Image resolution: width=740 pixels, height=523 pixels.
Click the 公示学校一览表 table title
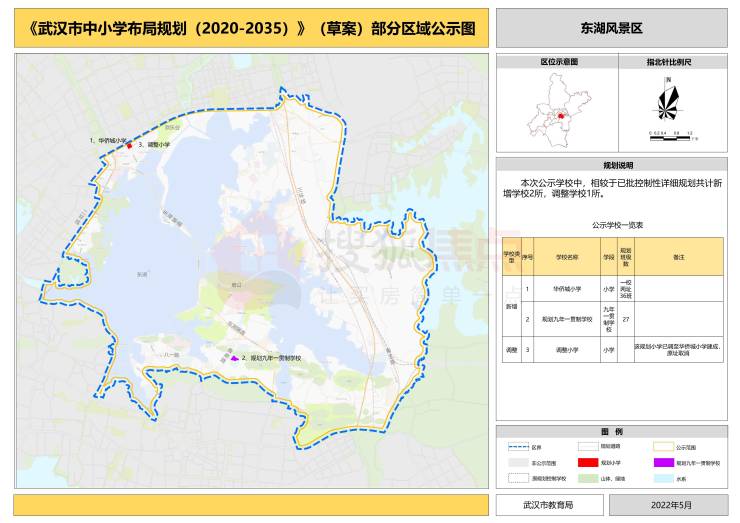click(617, 225)
